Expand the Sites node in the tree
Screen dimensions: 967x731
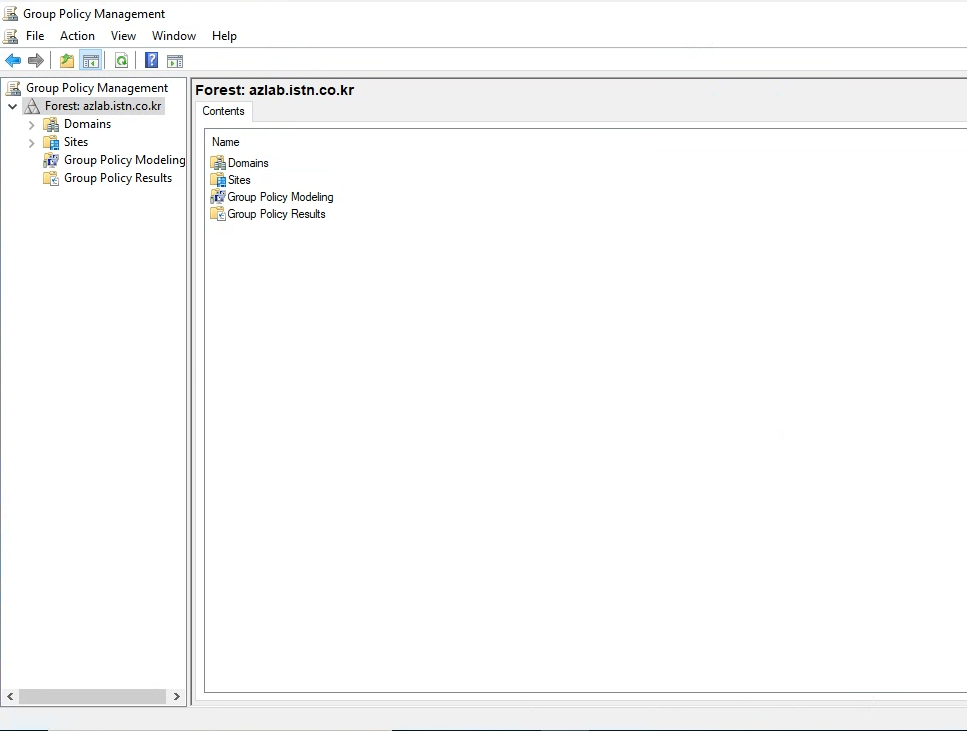tap(31, 142)
